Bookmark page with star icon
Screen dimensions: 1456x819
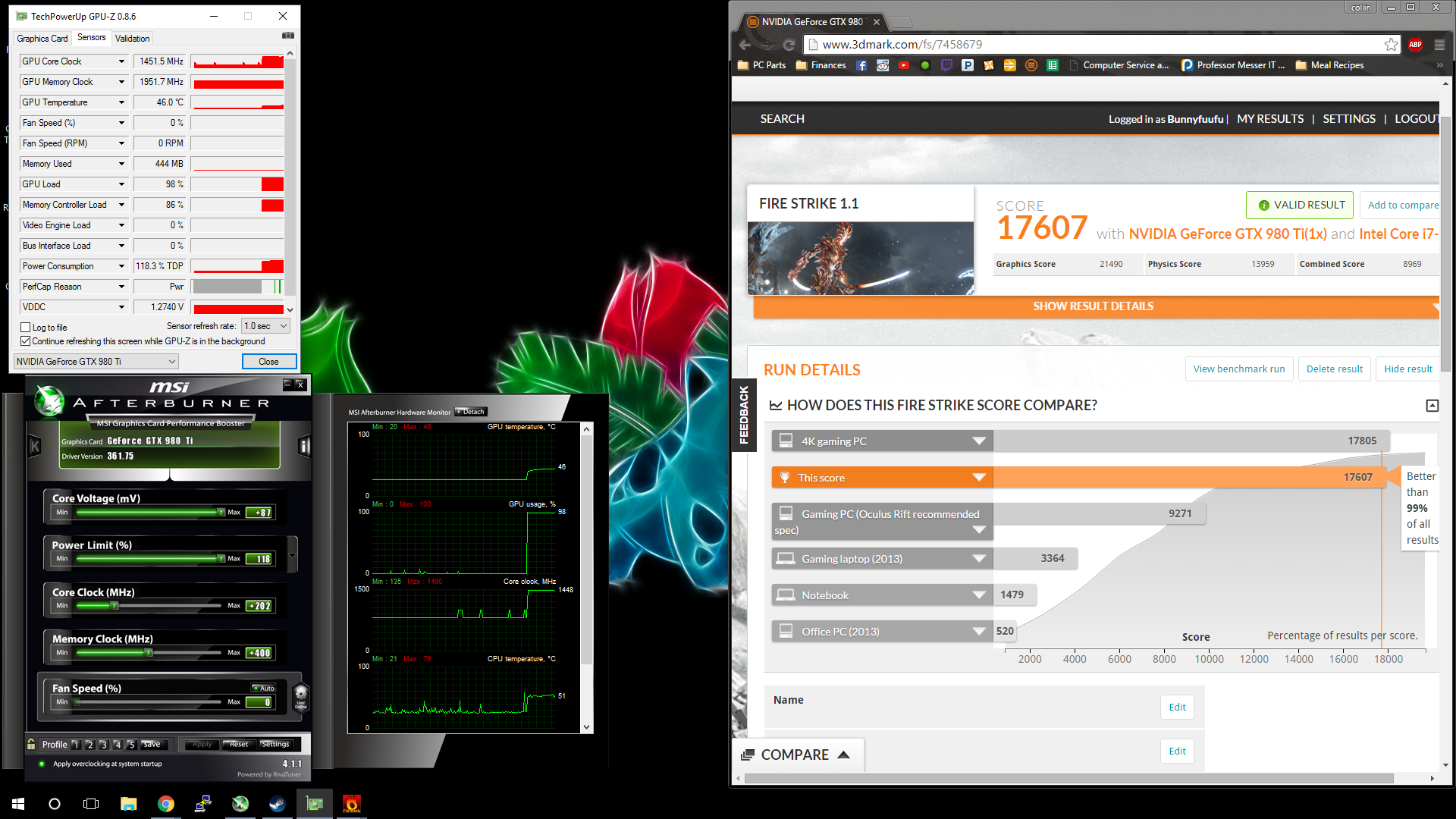[1391, 45]
